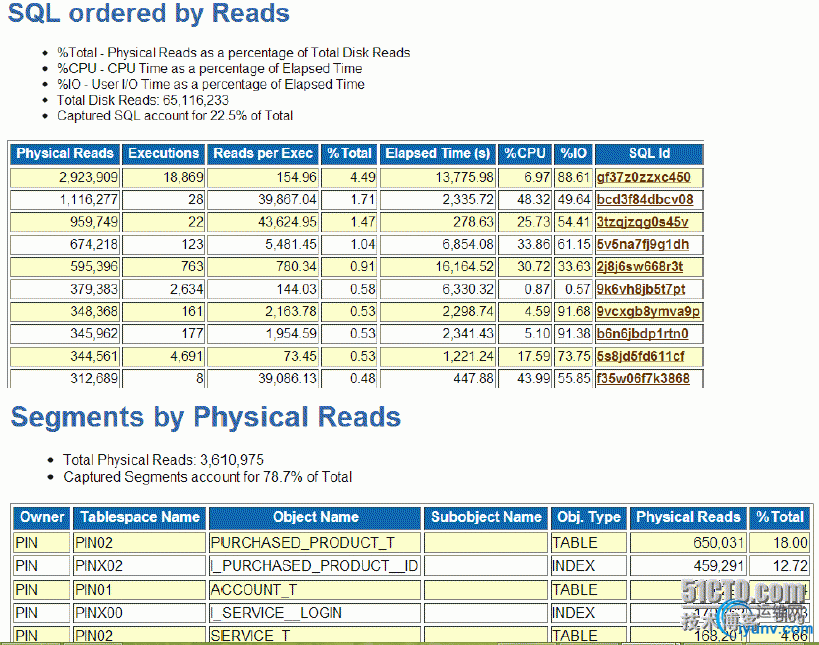The image size is (819, 645).
Task: Click the %IO column header
Action: click(x=573, y=154)
